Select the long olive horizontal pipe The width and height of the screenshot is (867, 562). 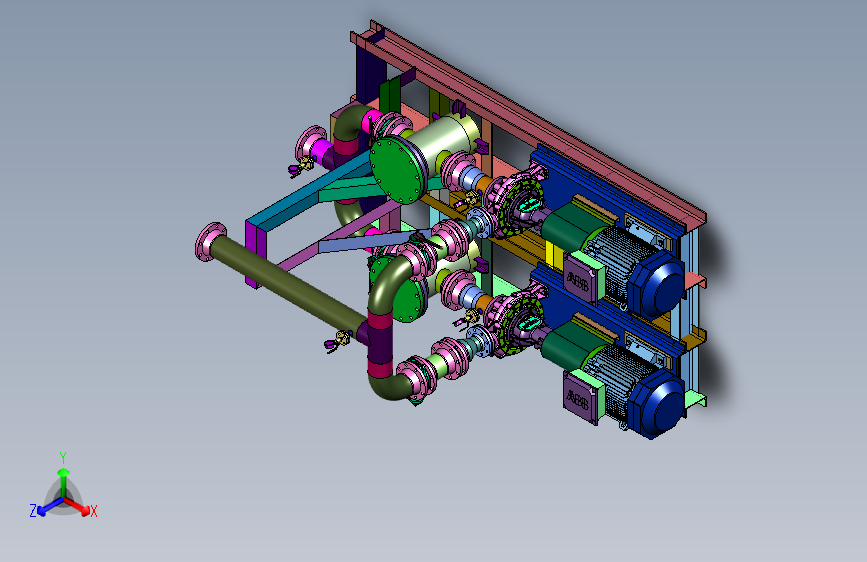(x=289, y=282)
